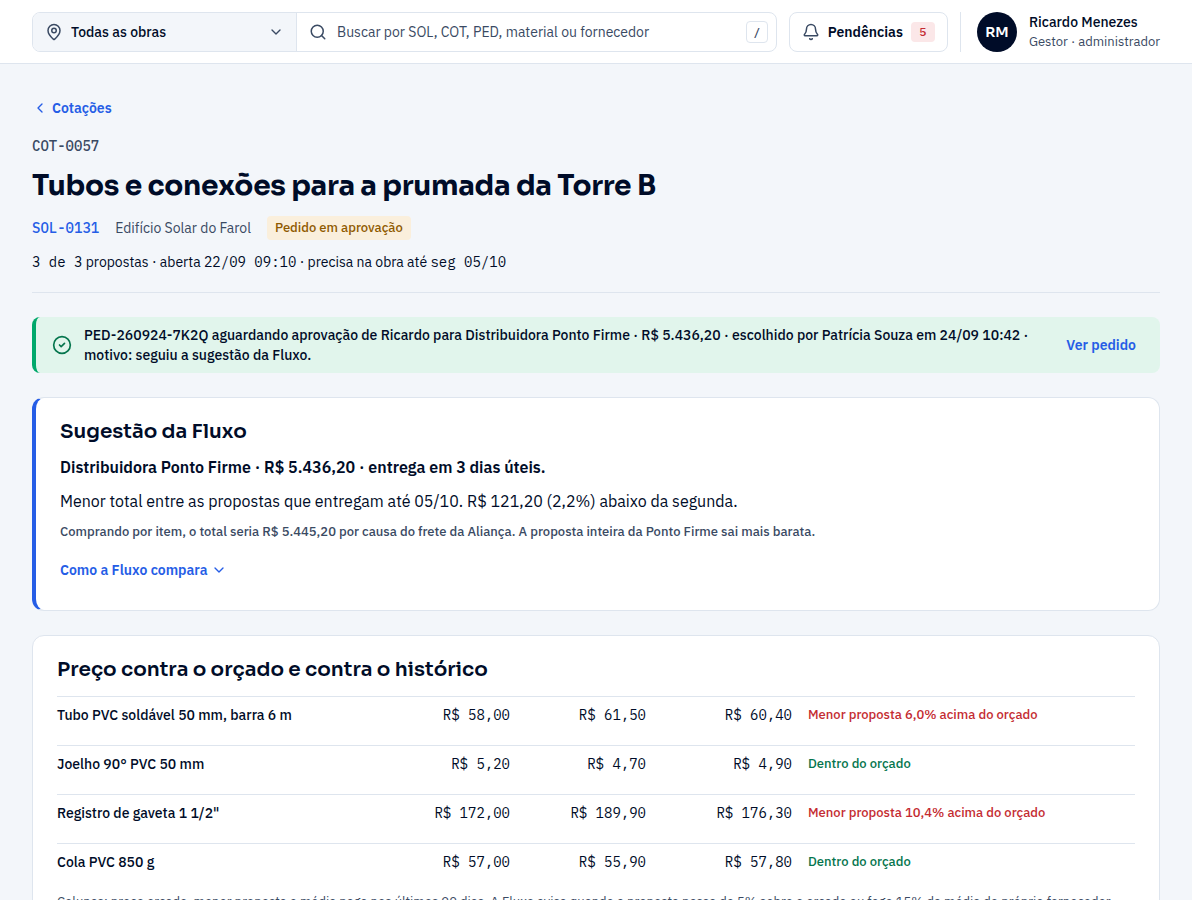Click the Preço contra o orçado e contra o histórico heading
This screenshot has height=900, width=1192.
click(x=272, y=669)
